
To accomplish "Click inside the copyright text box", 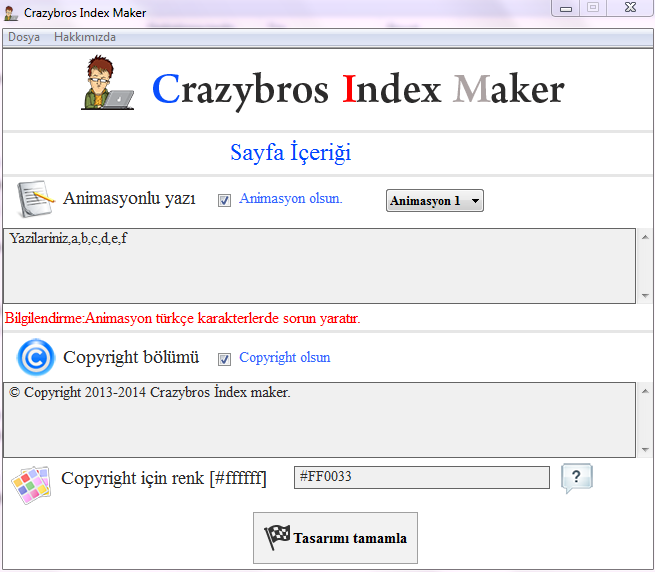I will coord(320,419).
